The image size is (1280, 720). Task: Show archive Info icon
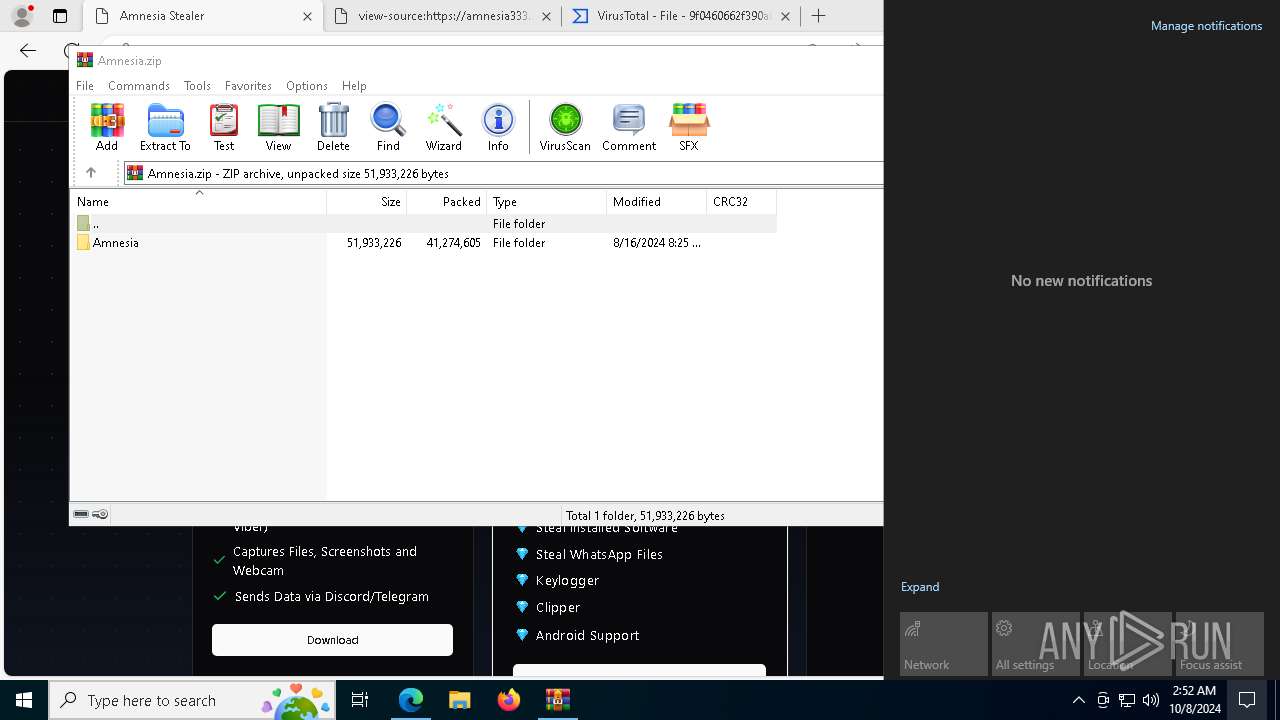498,127
